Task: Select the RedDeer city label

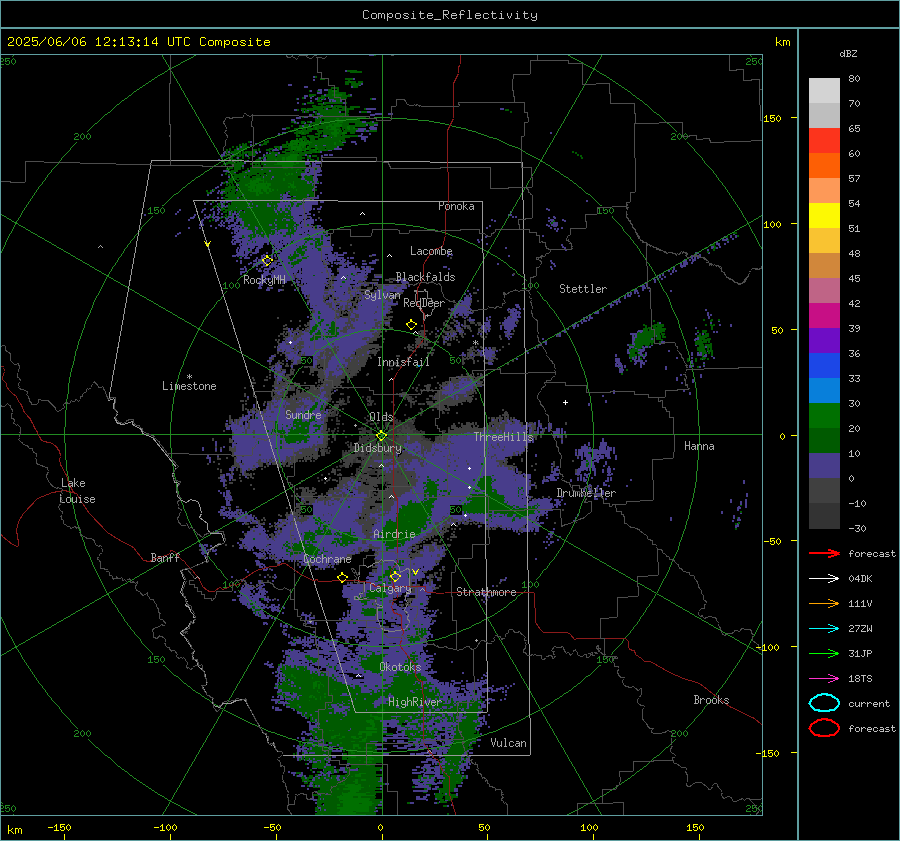Action: [x=424, y=303]
